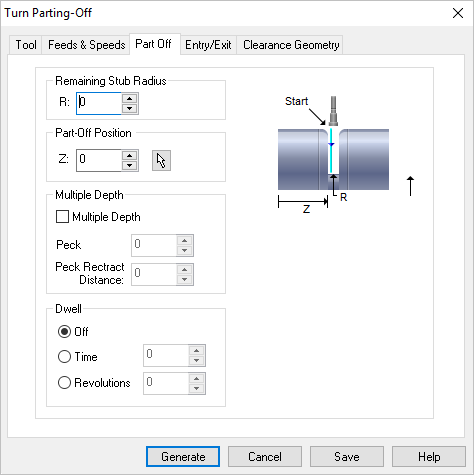Click the Peck value field

pos(154,245)
